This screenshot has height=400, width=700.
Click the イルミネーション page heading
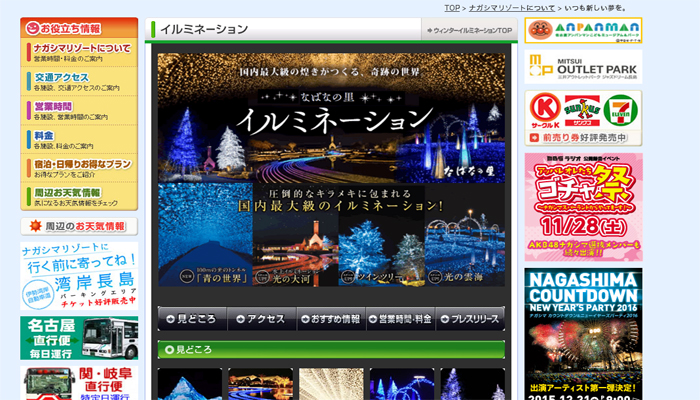[204, 29]
